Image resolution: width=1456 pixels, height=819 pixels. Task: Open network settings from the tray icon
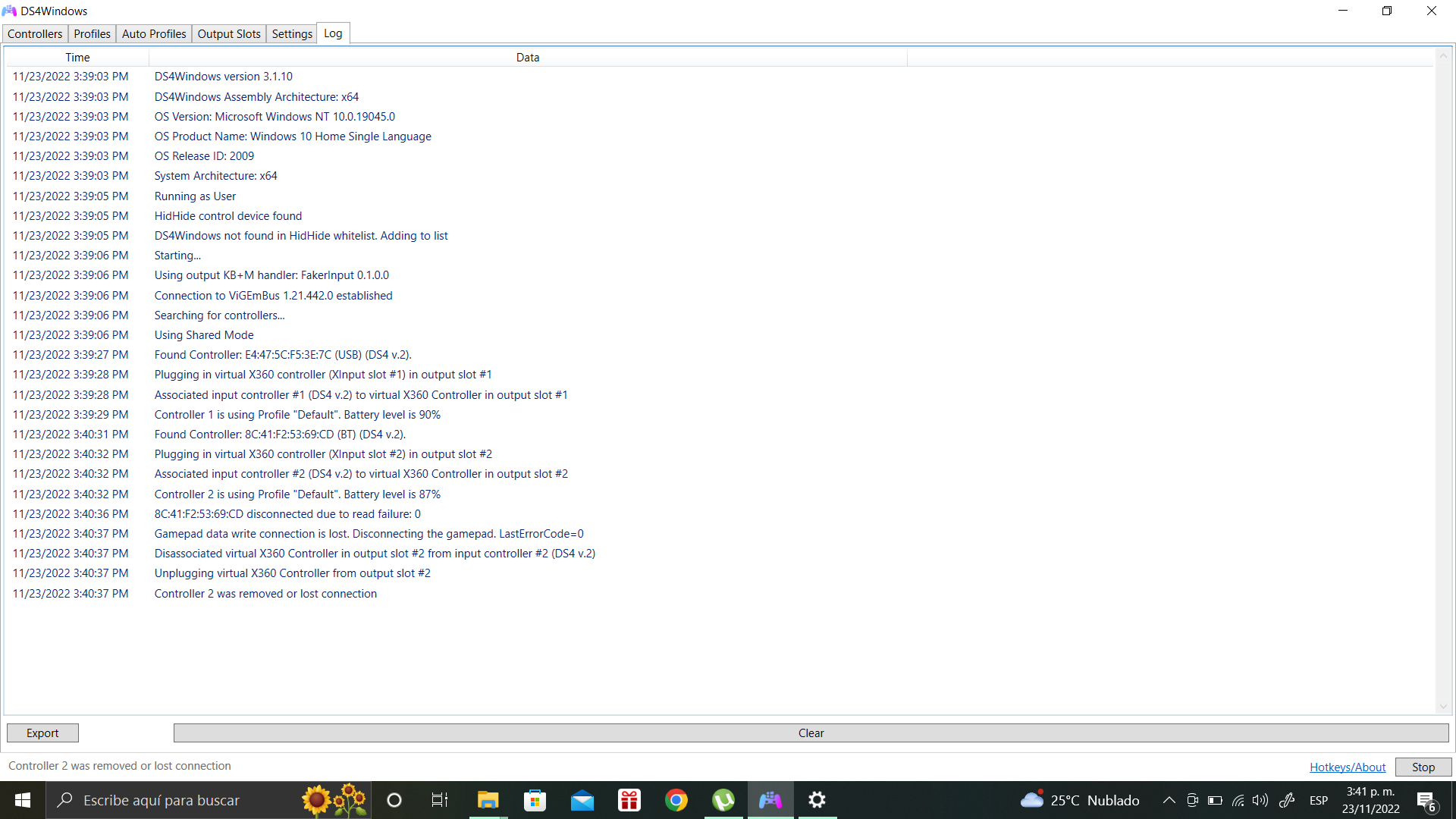pyautogui.click(x=1238, y=800)
